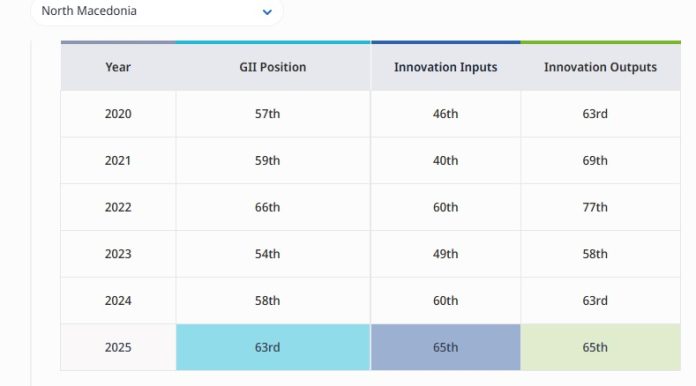Click the 2021 Innovation Inputs 40th cell

tap(446, 160)
